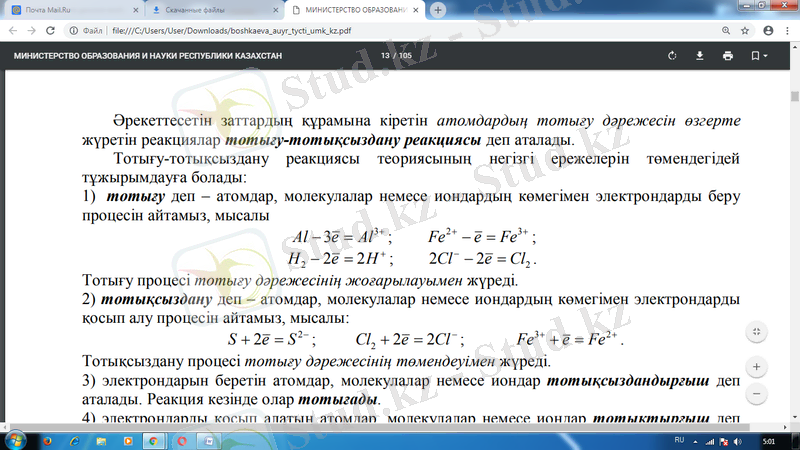Click the formula S + 2e = S2−
Image resolution: width=800 pixels, height=450 pixels.
tap(272, 339)
